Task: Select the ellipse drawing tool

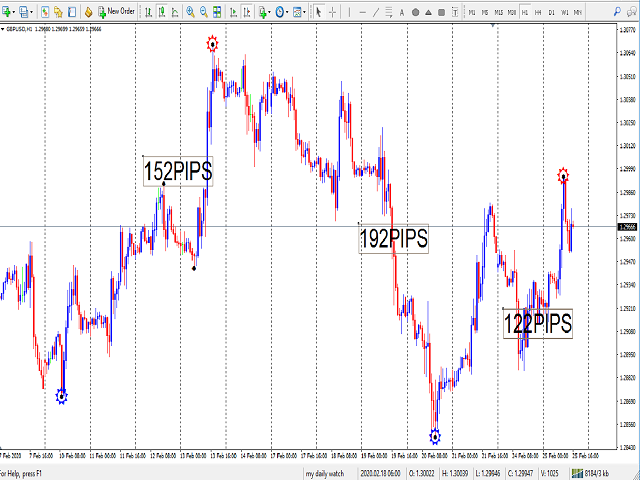Action: (x=416, y=12)
